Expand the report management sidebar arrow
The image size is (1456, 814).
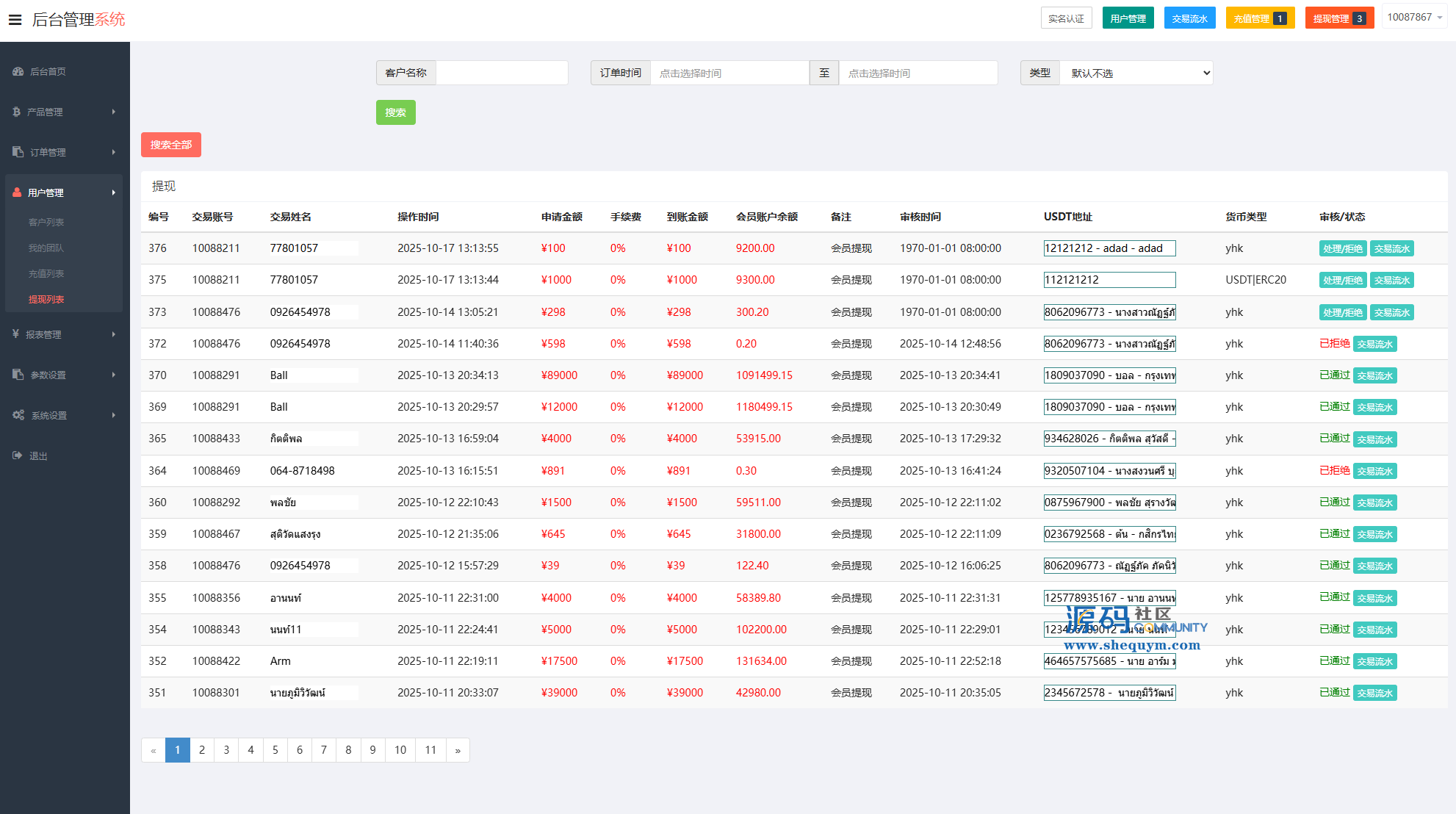(x=113, y=334)
